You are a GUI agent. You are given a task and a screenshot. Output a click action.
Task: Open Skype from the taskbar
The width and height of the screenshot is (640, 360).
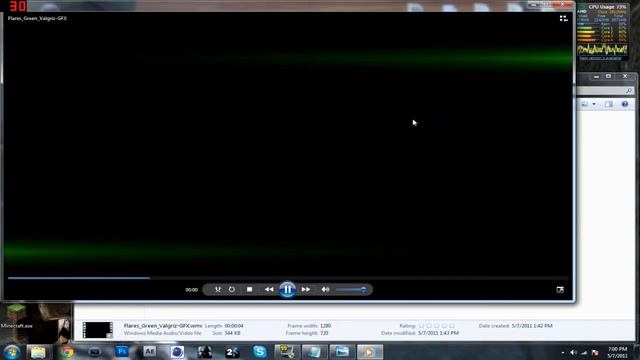260,352
